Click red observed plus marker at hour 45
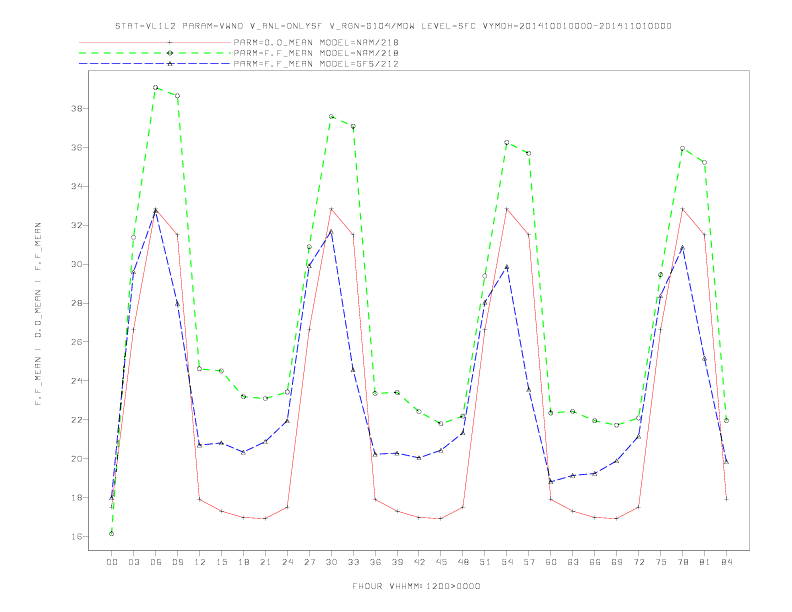792x612 pixels. click(441, 519)
